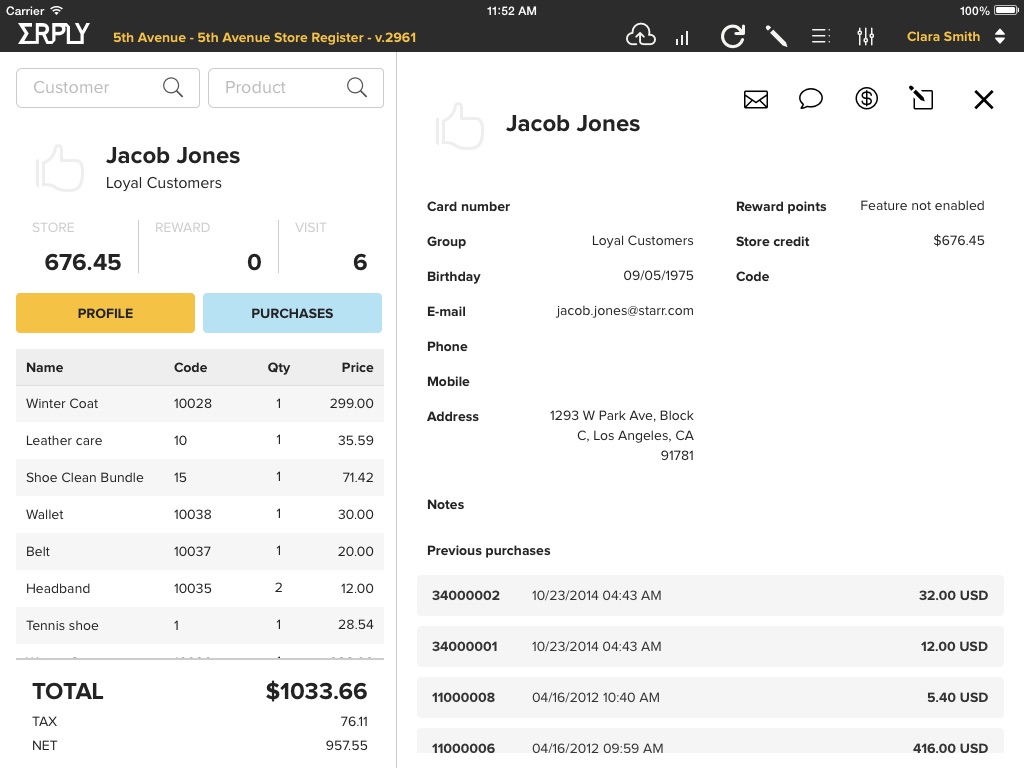Click the edit customer icon

pyautogui.click(x=921, y=98)
